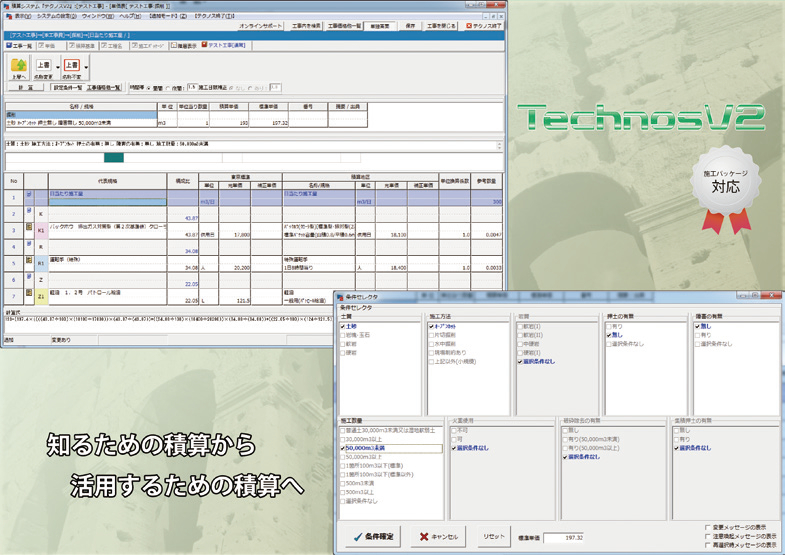Viewport: 785px width, 555px height.
Task: Click the teal highlighted cell in the bar
Action: (x=114, y=158)
